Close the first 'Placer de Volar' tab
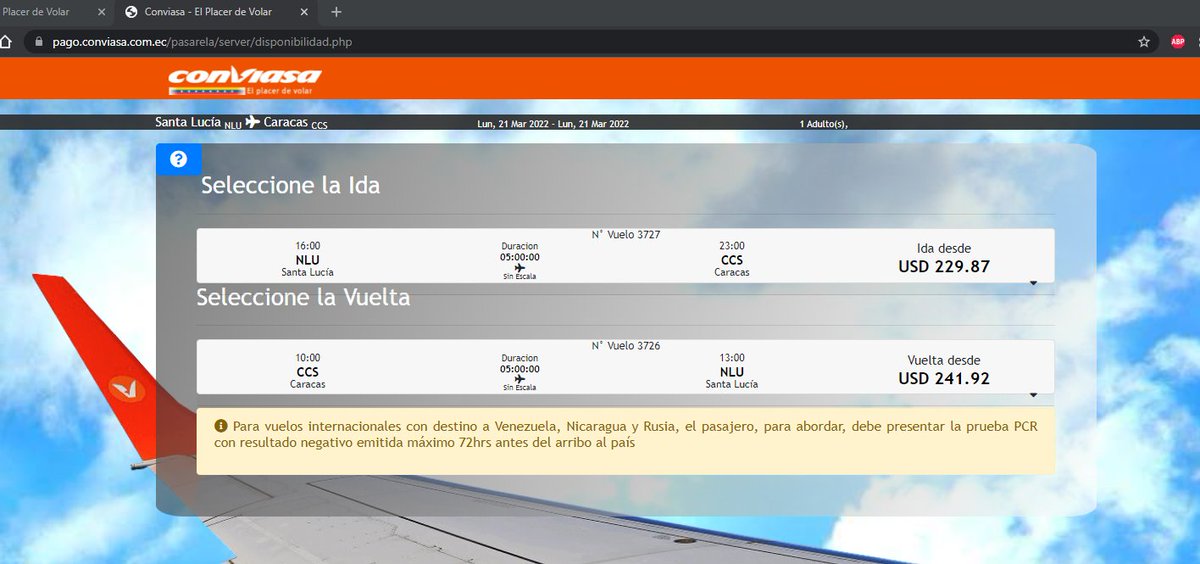This screenshot has height=564, width=1200. click(101, 12)
